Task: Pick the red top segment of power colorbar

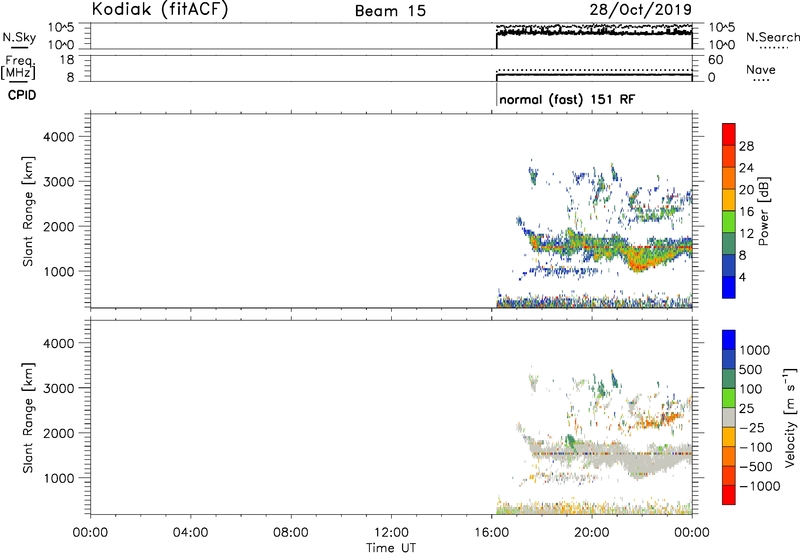Action: click(729, 135)
